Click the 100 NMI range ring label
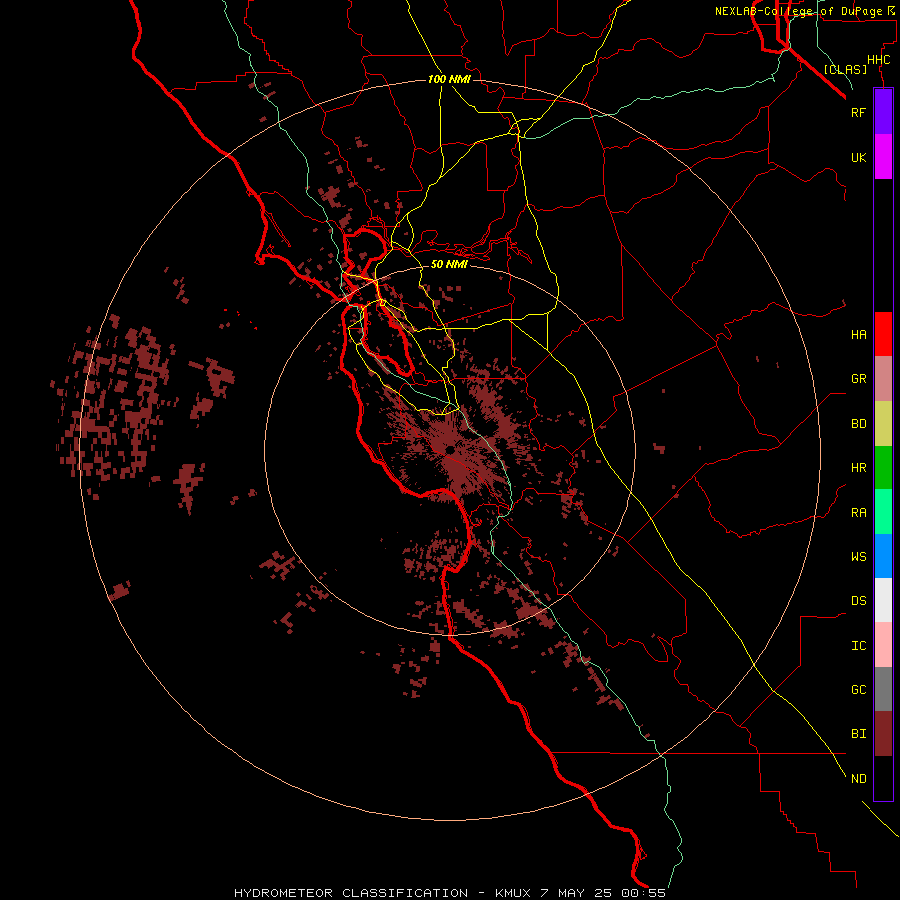The image size is (900, 900). pos(449,79)
